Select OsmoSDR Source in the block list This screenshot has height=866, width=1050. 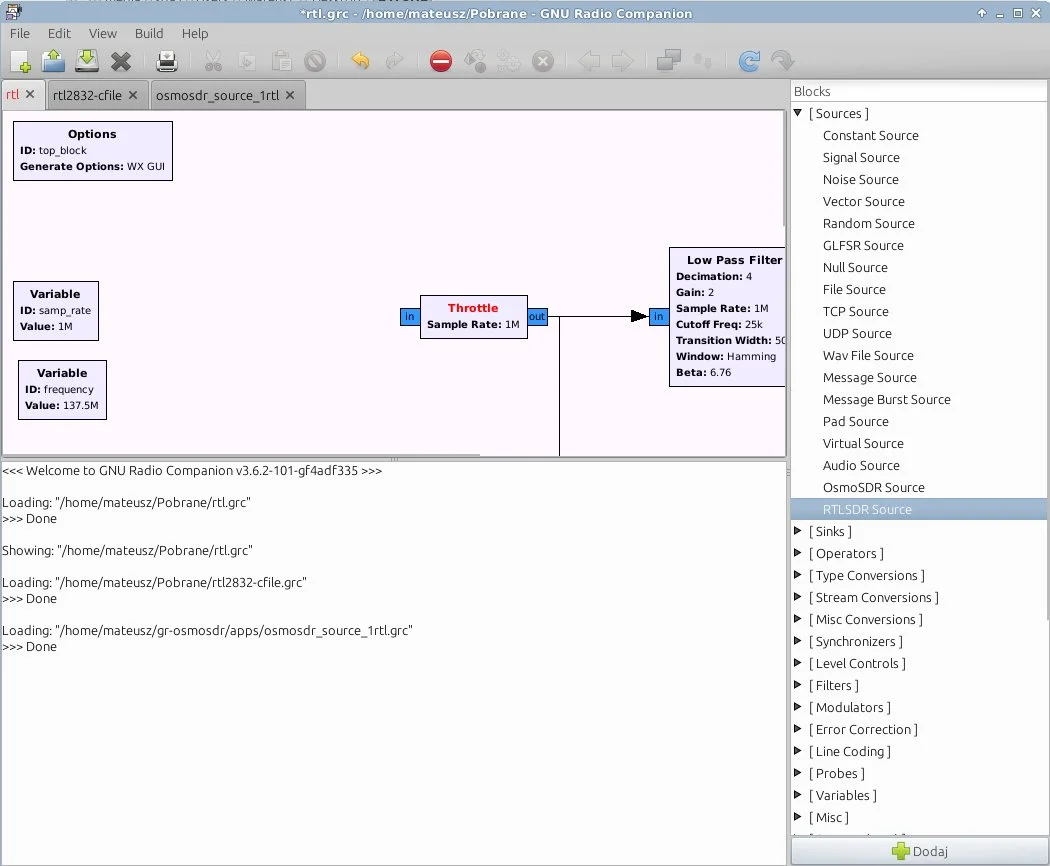[x=873, y=488]
